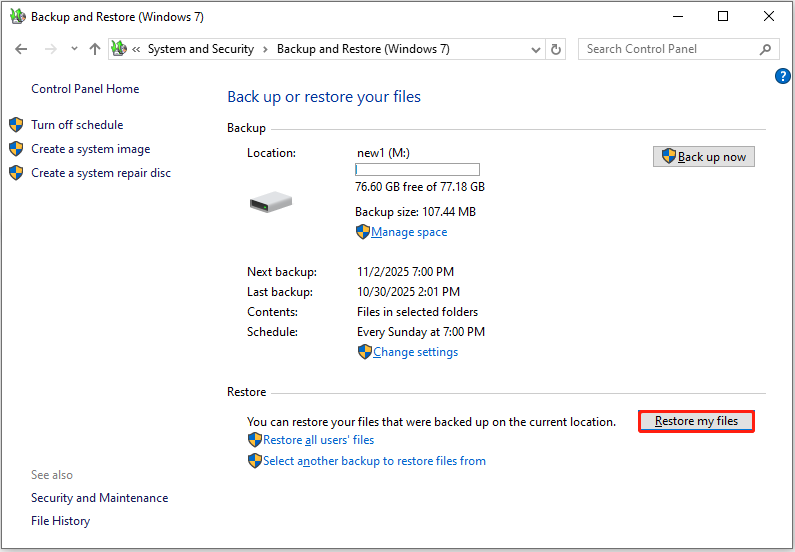Expand the breadcrumb arrow after System and Security
The image size is (795, 552).
(x=265, y=50)
